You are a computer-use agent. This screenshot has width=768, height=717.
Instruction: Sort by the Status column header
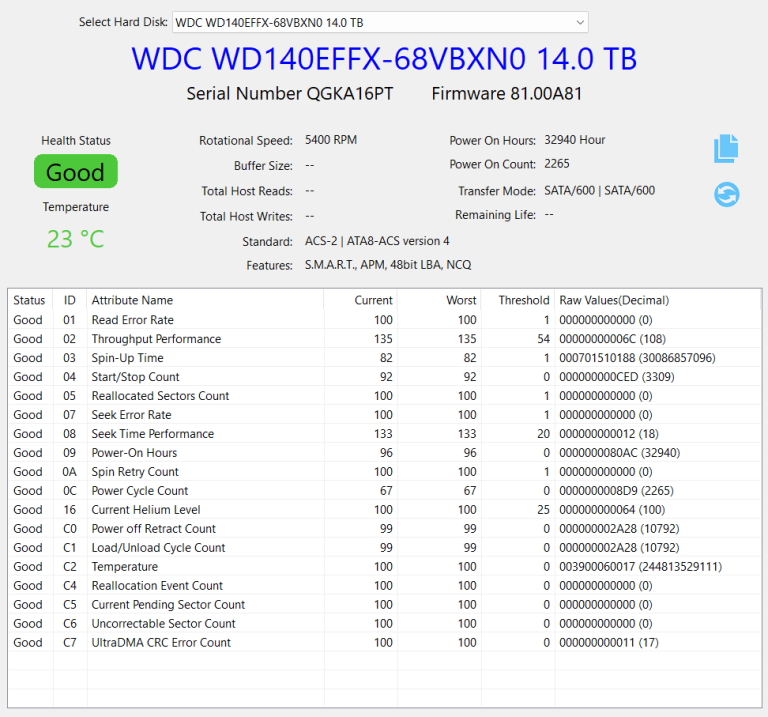point(30,300)
